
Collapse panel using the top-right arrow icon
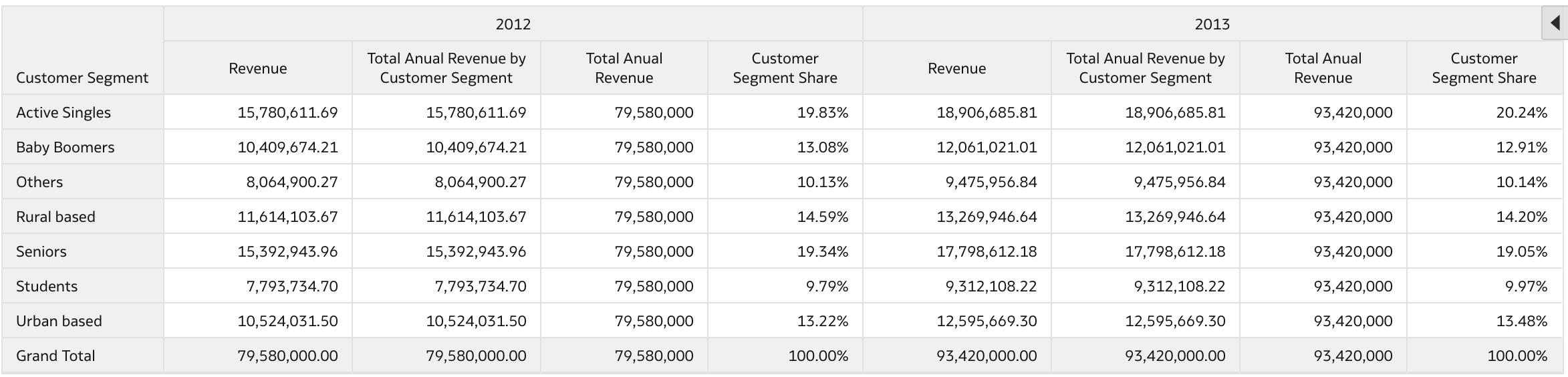tap(1555, 24)
